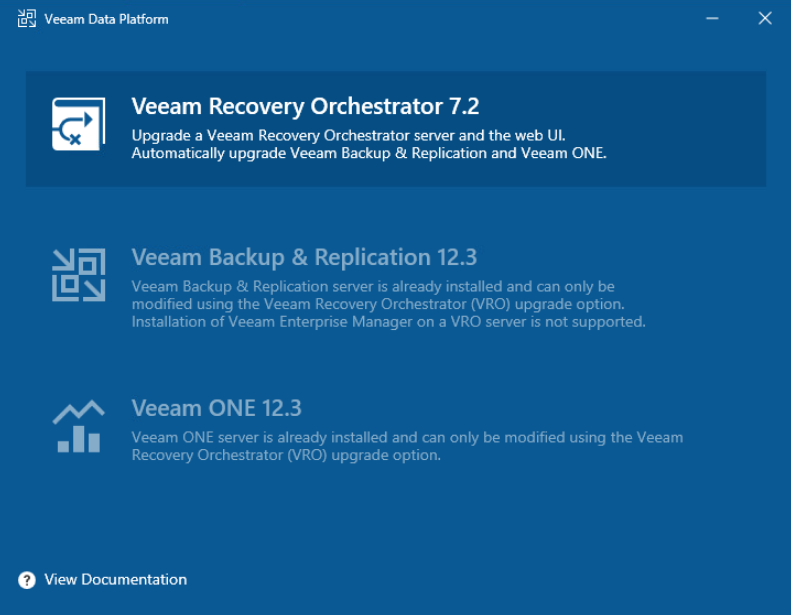Viewport: 791px width, 615px height.
Task: Open the View Documentation link
Action: pyautogui.click(x=115, y=580)
